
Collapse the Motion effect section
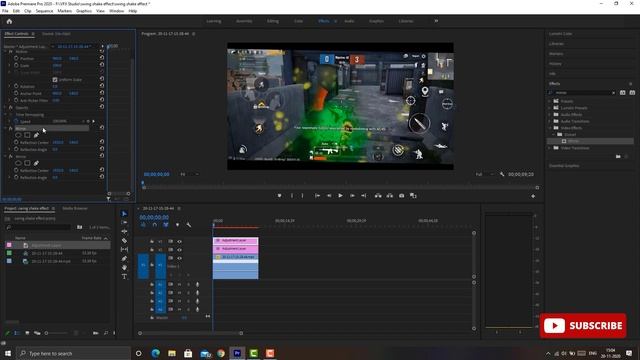5,52
